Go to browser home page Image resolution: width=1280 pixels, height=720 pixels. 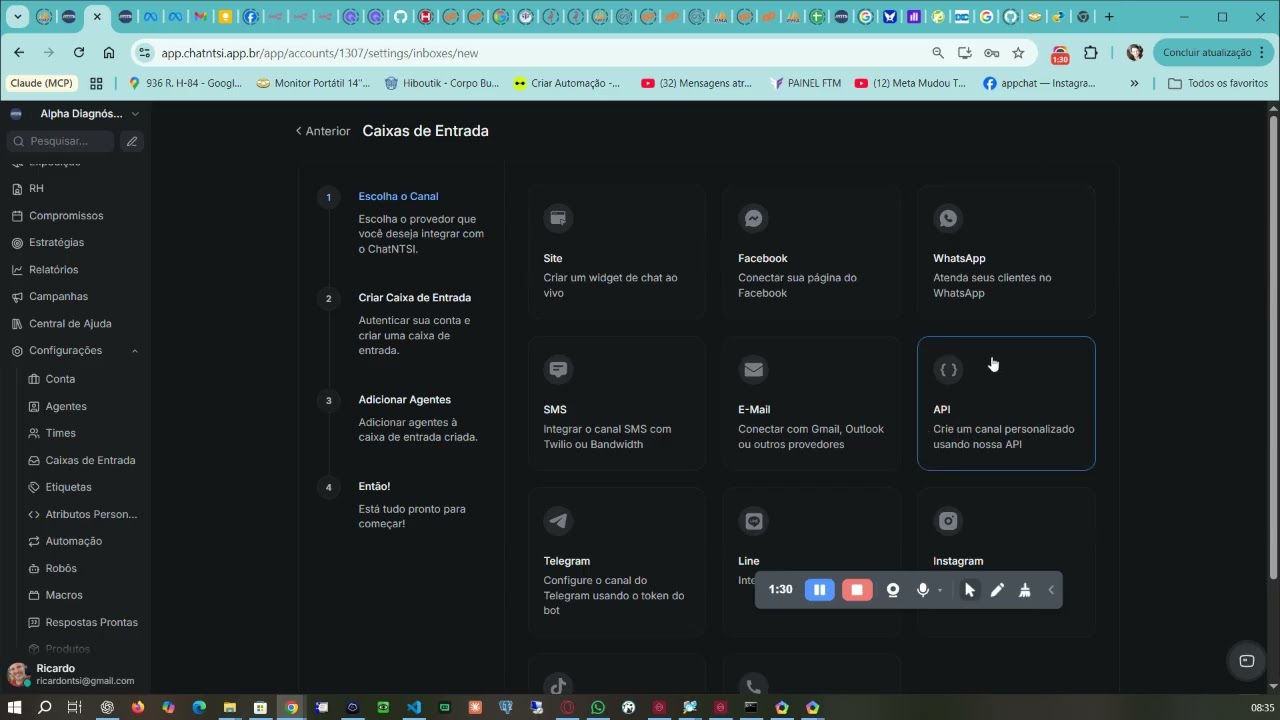(109, 53)
